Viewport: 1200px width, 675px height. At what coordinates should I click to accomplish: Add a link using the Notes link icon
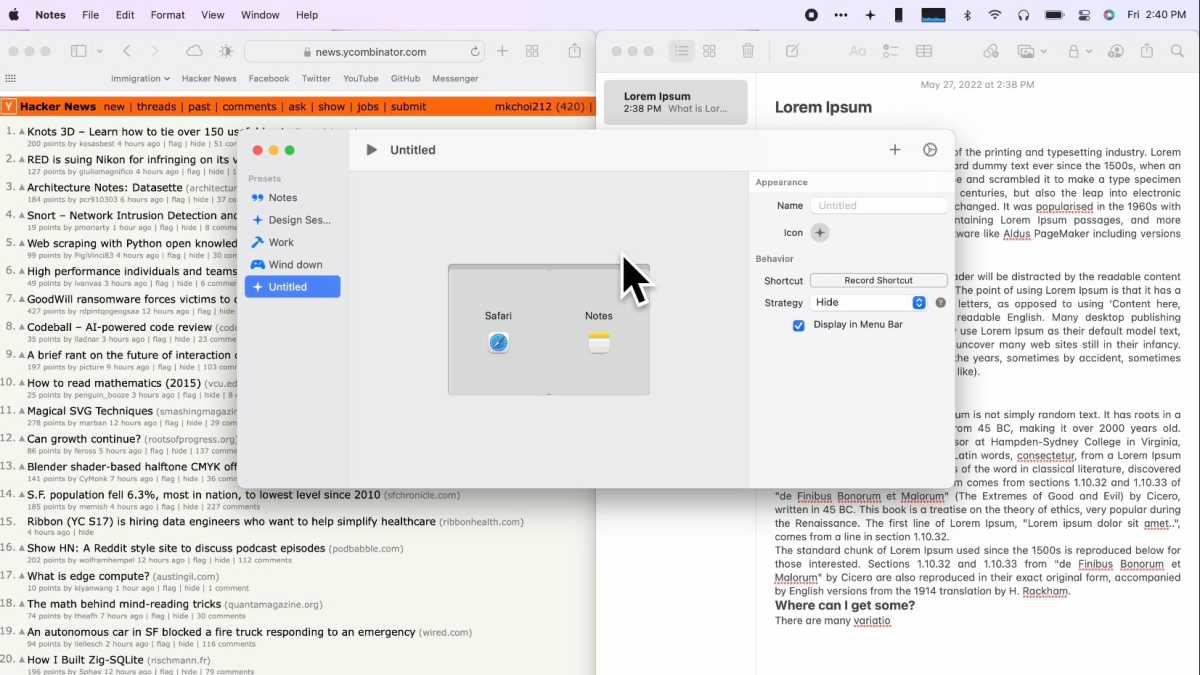point(991,51)
